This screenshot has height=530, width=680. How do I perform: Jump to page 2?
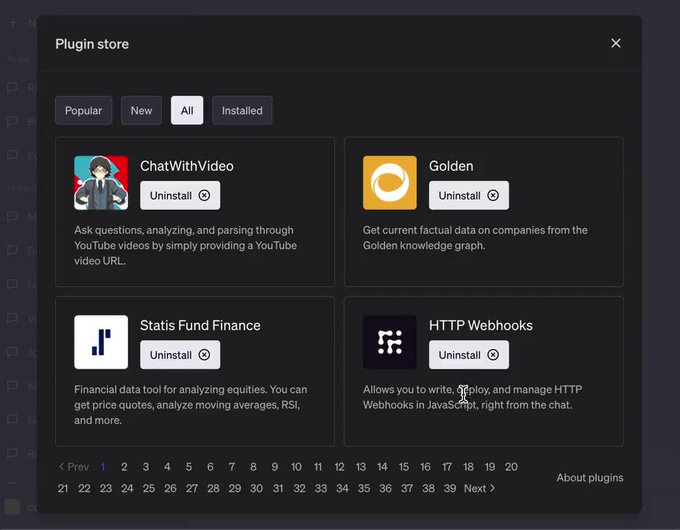[124, 467]
